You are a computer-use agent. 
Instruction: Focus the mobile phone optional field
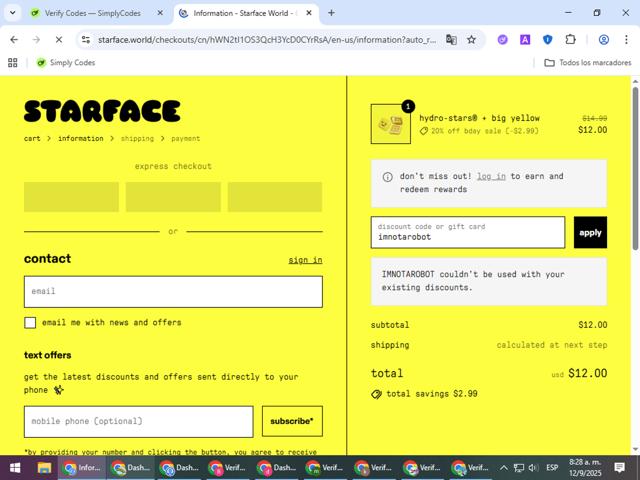pyautogui.click(x=138, y=421)
